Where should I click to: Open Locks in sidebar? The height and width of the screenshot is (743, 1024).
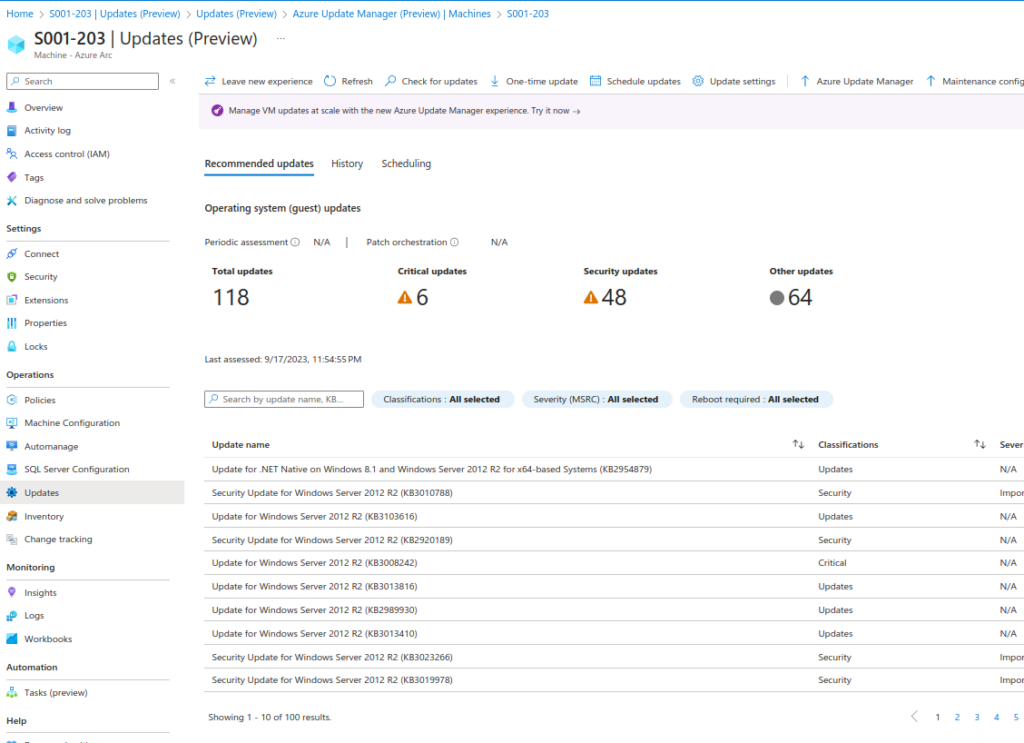coord(36,347)
